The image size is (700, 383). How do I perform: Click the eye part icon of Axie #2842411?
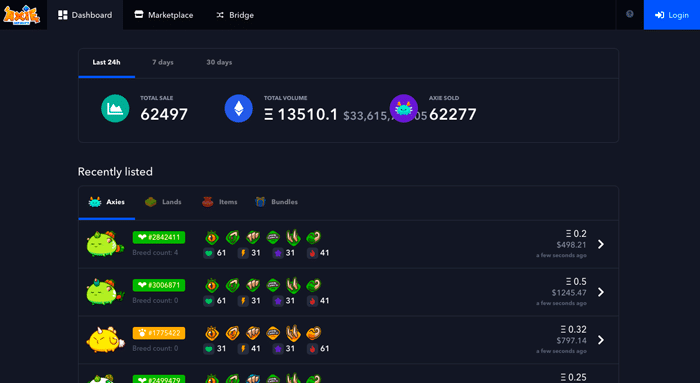pos(212,237)
